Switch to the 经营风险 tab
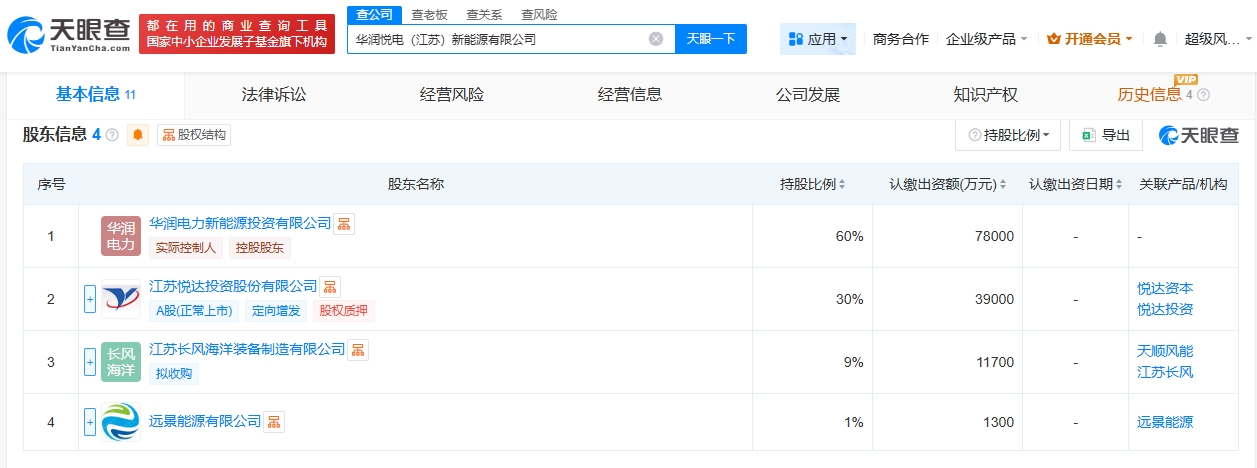 452,95
